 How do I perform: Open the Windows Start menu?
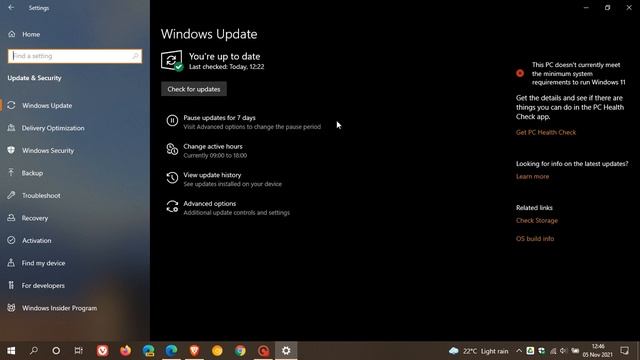[x=11, y=351]
